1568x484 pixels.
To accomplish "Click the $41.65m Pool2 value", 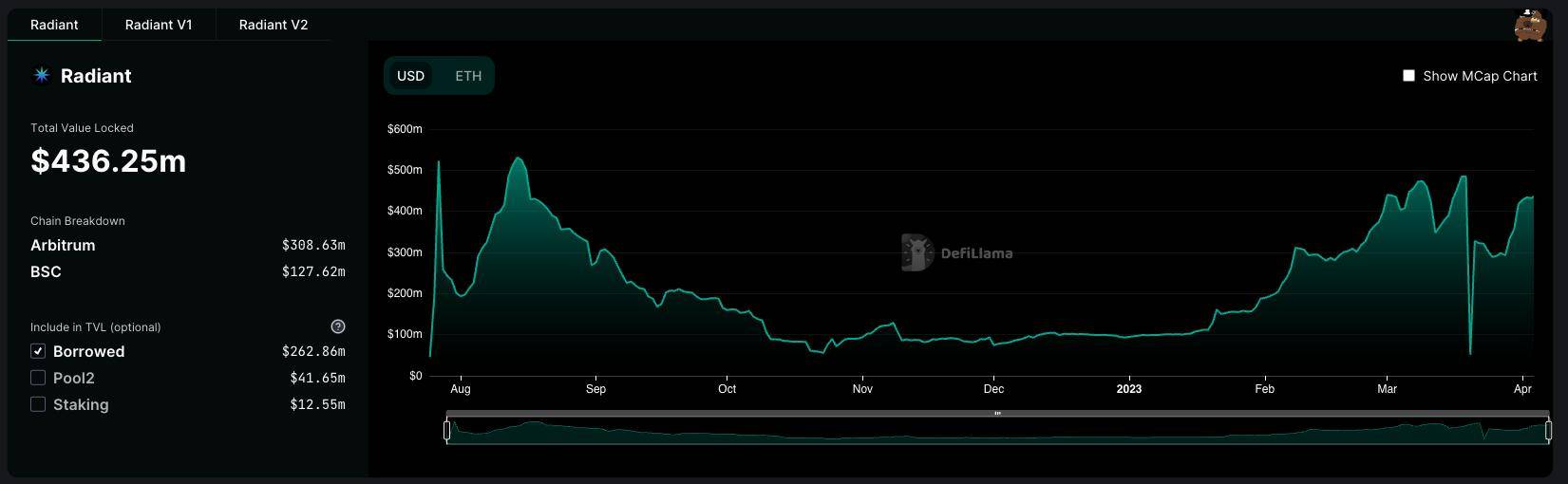I will 317,378.
